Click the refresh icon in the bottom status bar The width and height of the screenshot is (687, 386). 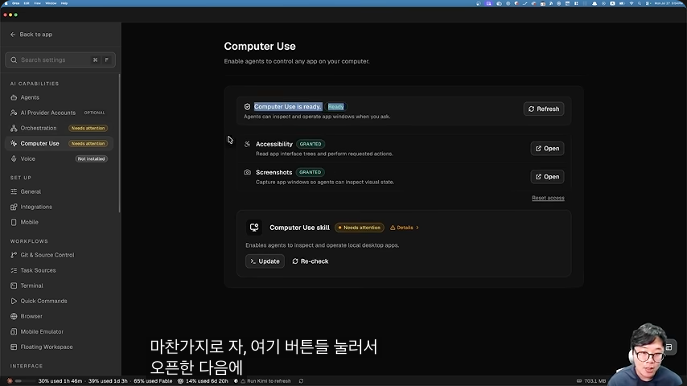click(x=301, y=381)
